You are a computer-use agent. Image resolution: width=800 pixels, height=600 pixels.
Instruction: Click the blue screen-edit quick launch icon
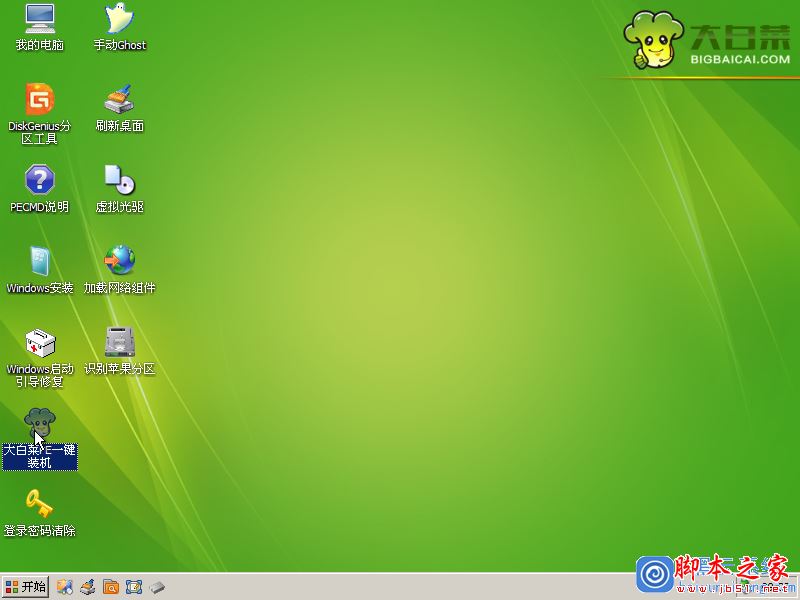[134, 587]
